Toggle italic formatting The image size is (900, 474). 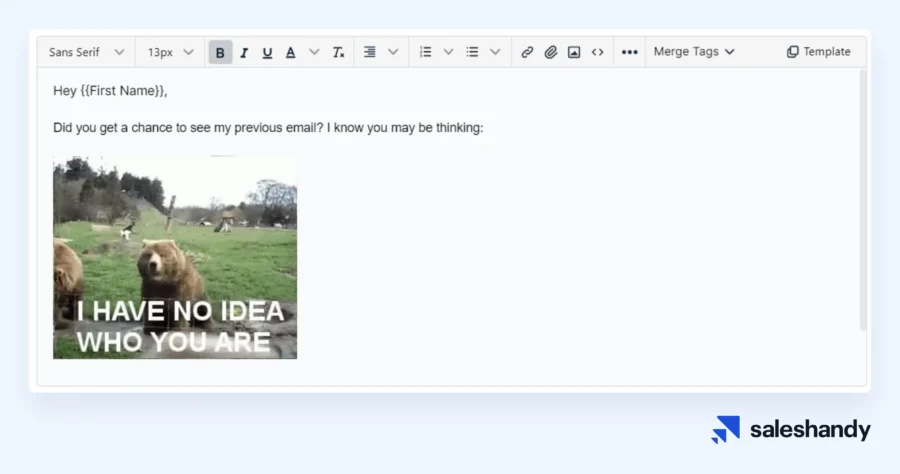point(244,52)
